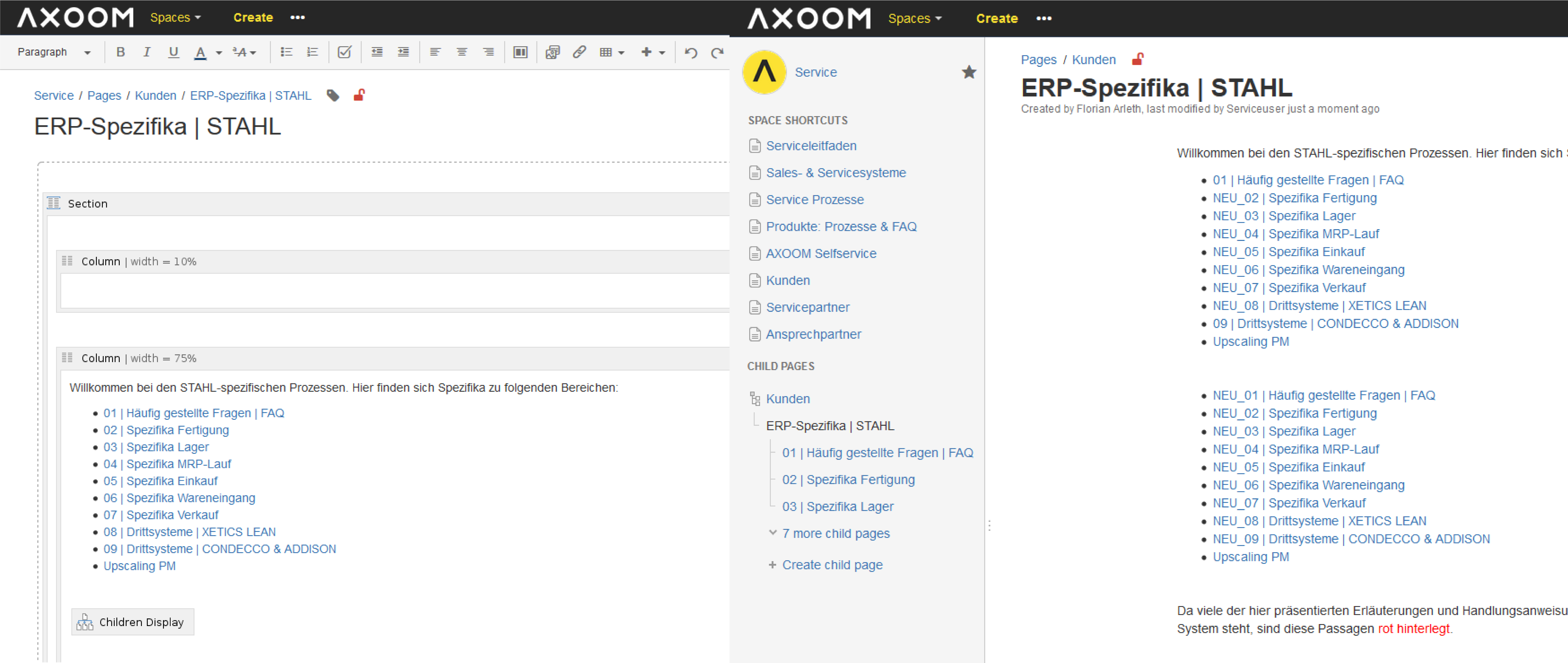Open the ellipsis menu in right header

click(1044, 18)
